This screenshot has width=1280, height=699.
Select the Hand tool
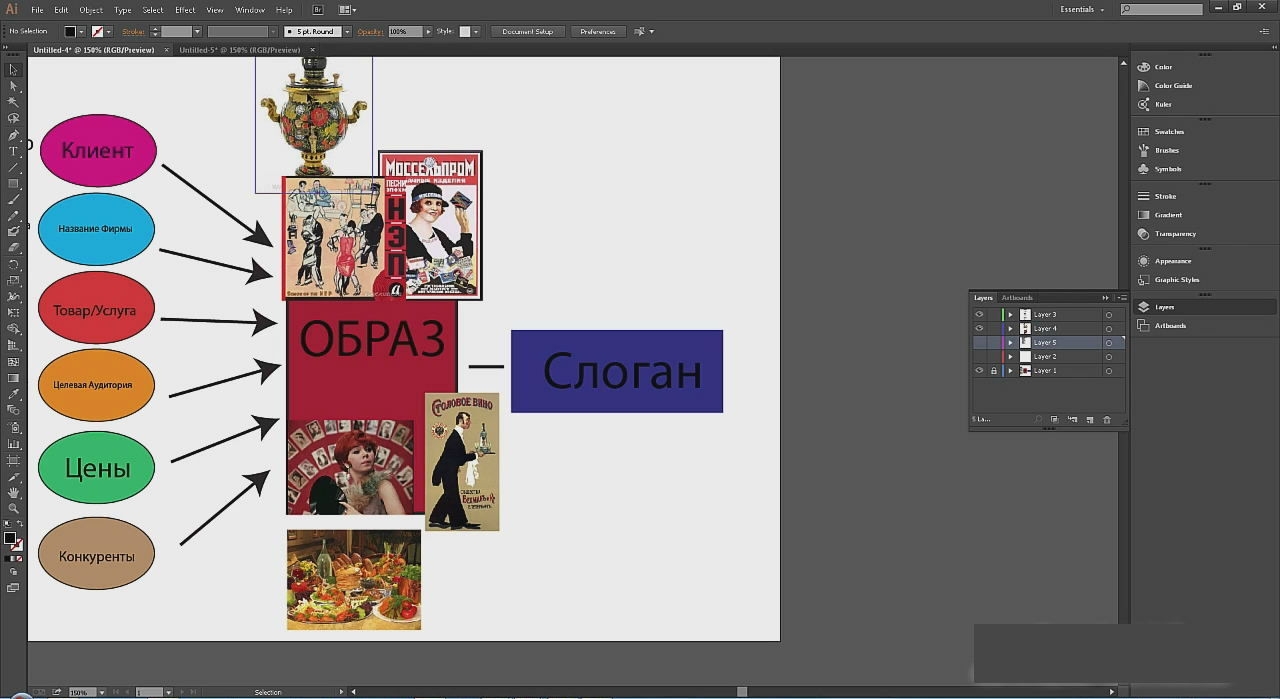pyautogui.click(x=13, y=492)
